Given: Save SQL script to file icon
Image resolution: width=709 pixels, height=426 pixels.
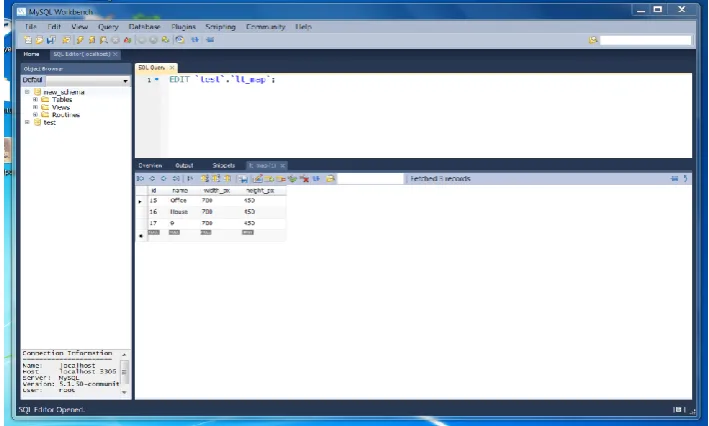Looking at the screenshot, I should tap(51, 40).
